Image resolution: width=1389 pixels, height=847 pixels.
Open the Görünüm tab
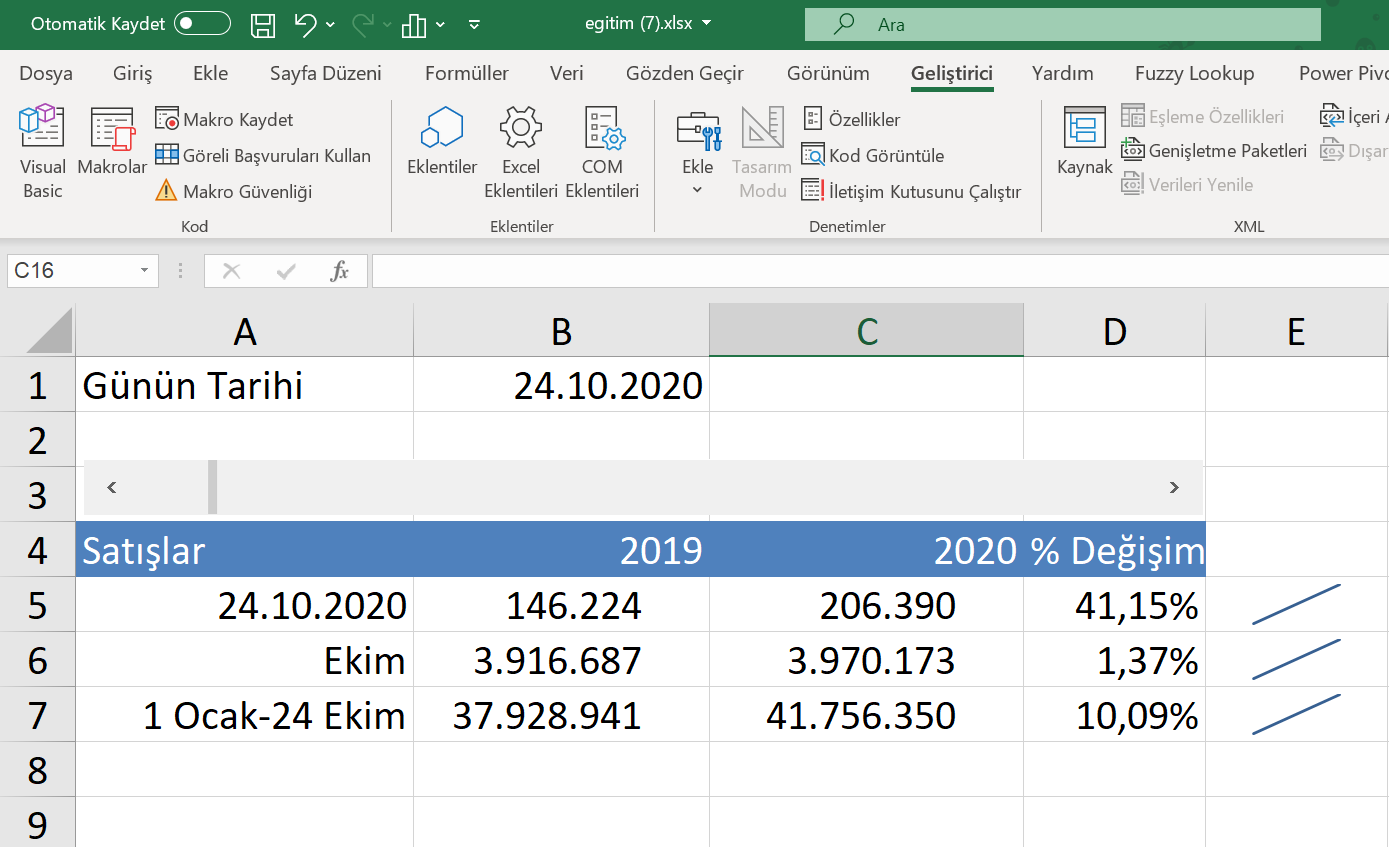(828, 73)
